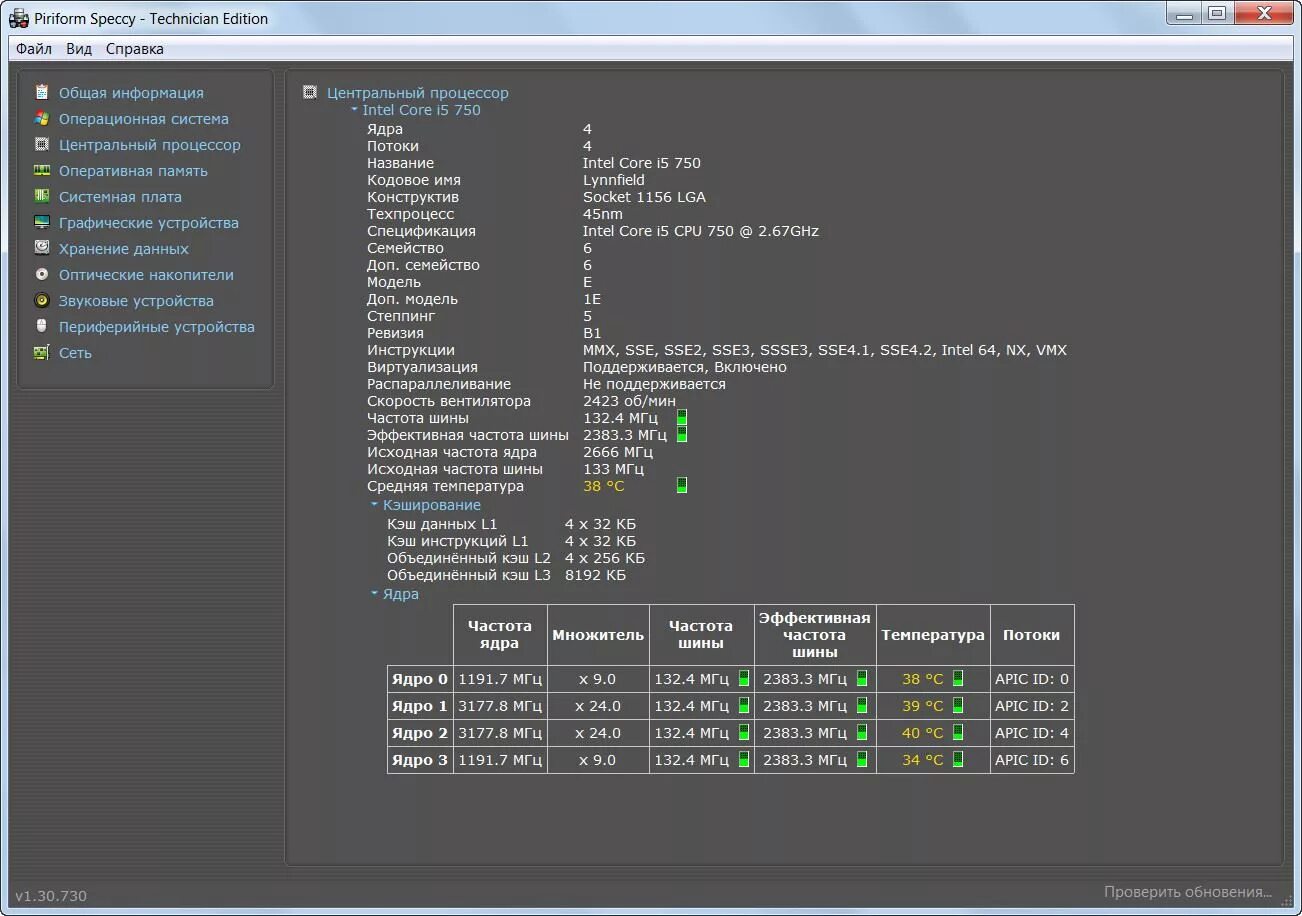The width and height of the screenshot is (1302, 916).
Task: Collapse the Ядра section
Action: (x=374, y=594)
